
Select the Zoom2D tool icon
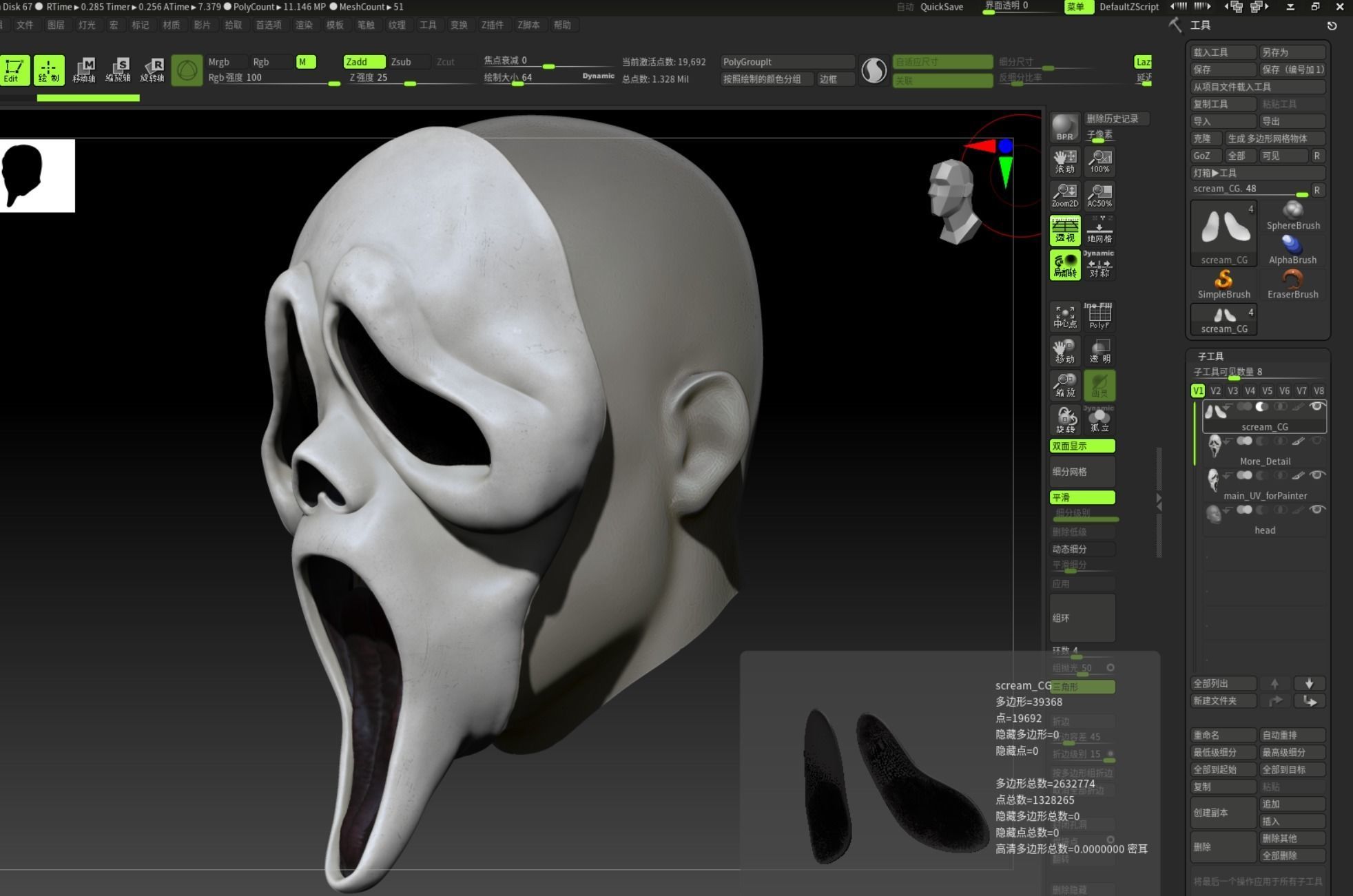pyautogui.click(x=1064, y=195)
